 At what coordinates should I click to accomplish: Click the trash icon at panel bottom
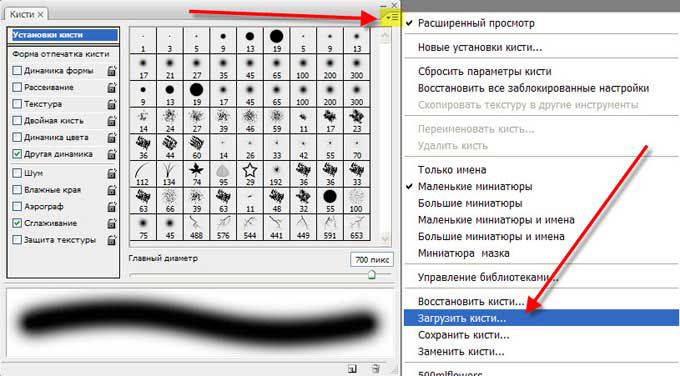pos(376,369)
